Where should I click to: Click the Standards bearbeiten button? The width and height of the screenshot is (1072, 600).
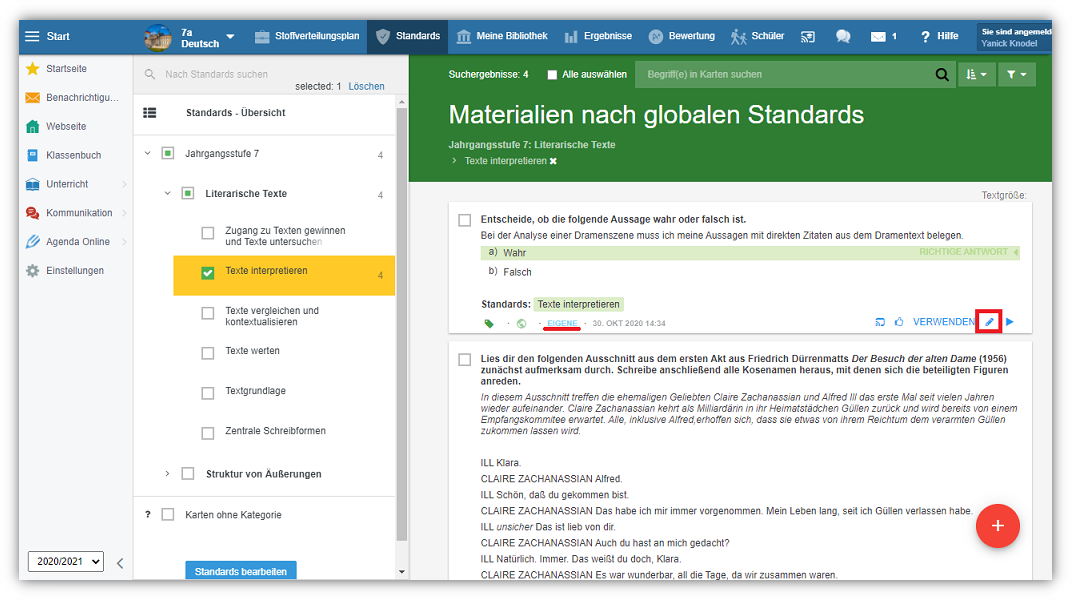pos(241,571)
